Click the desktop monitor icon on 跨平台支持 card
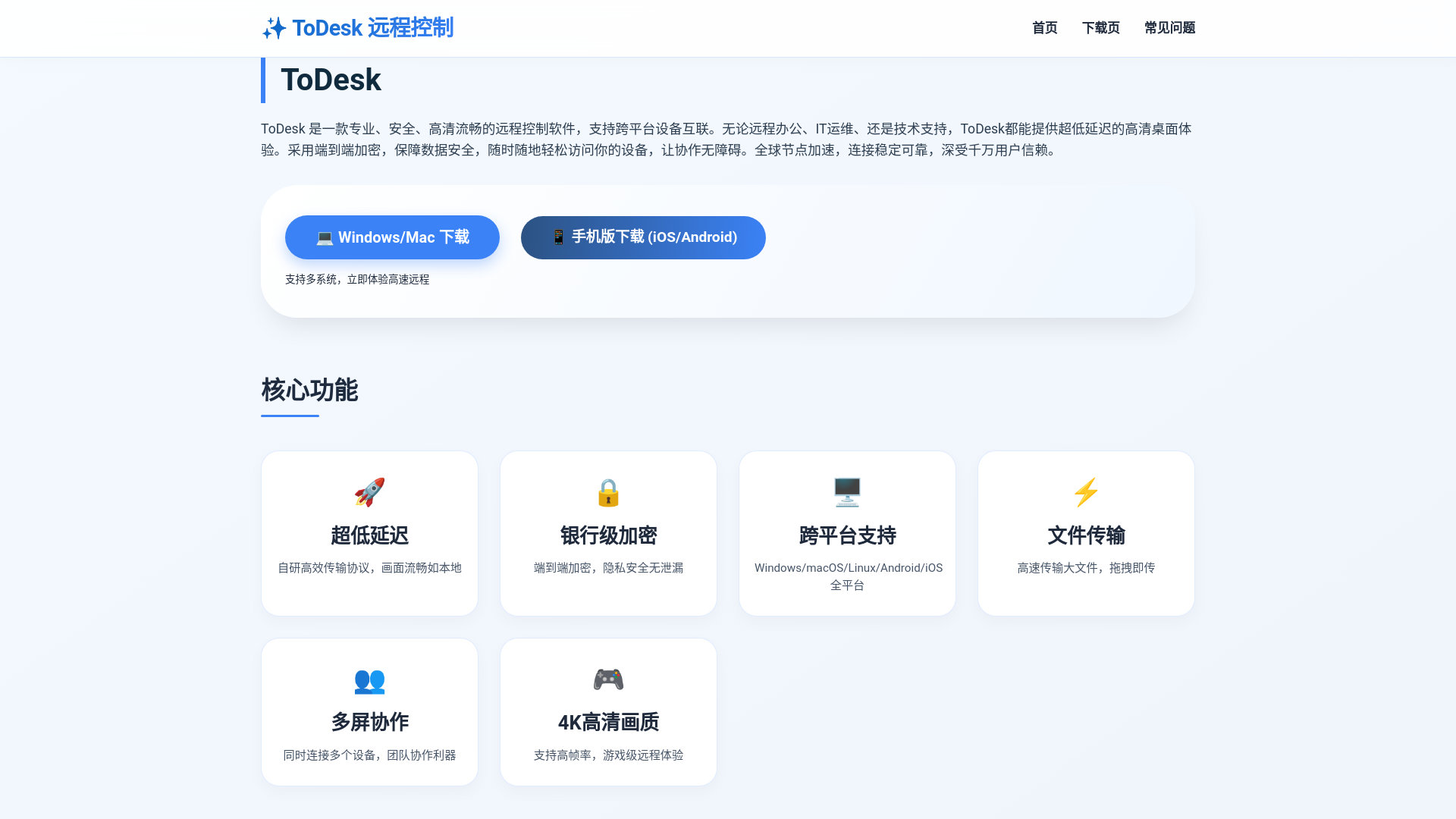Screen dimensions: 1456x819 847,492
